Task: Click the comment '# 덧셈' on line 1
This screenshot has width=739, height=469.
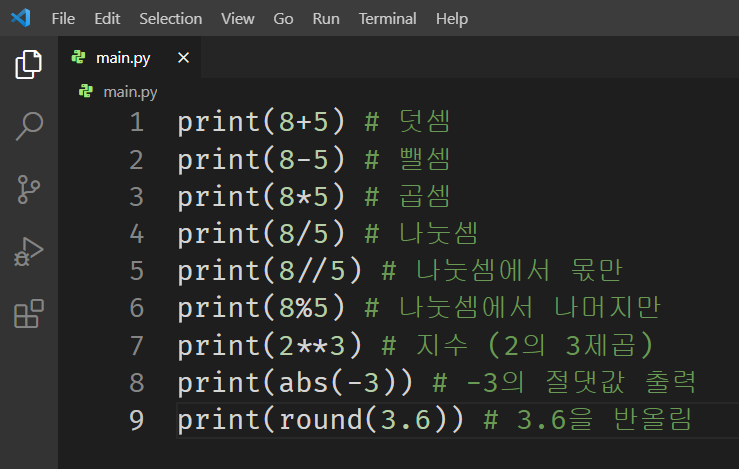Action: coord(407,122)
